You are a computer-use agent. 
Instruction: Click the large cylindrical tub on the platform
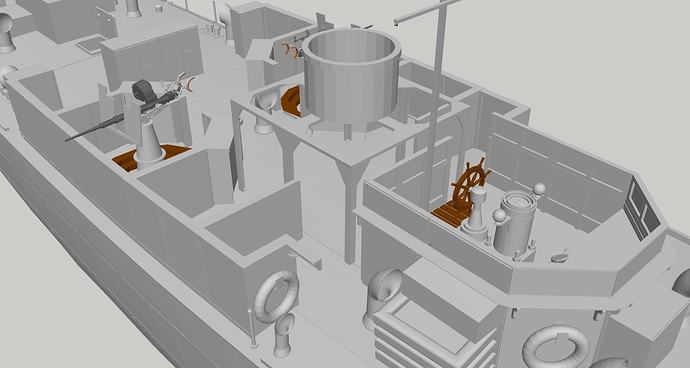pos(352,76)
